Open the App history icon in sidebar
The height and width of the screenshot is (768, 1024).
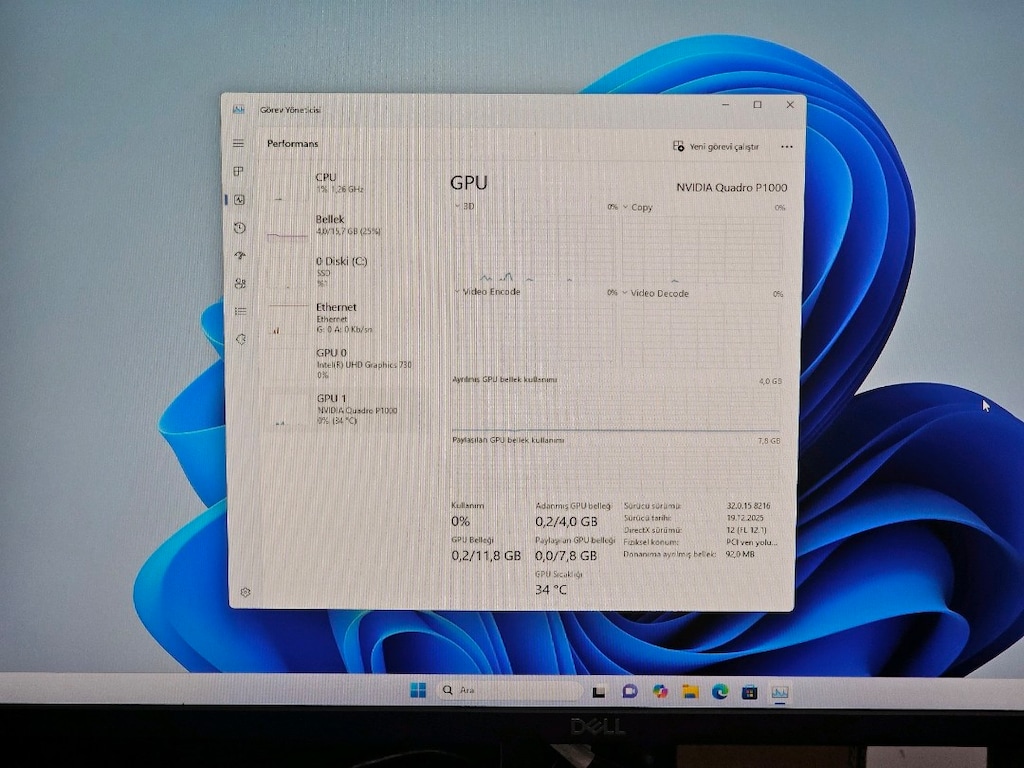click(x=240, y=227)
